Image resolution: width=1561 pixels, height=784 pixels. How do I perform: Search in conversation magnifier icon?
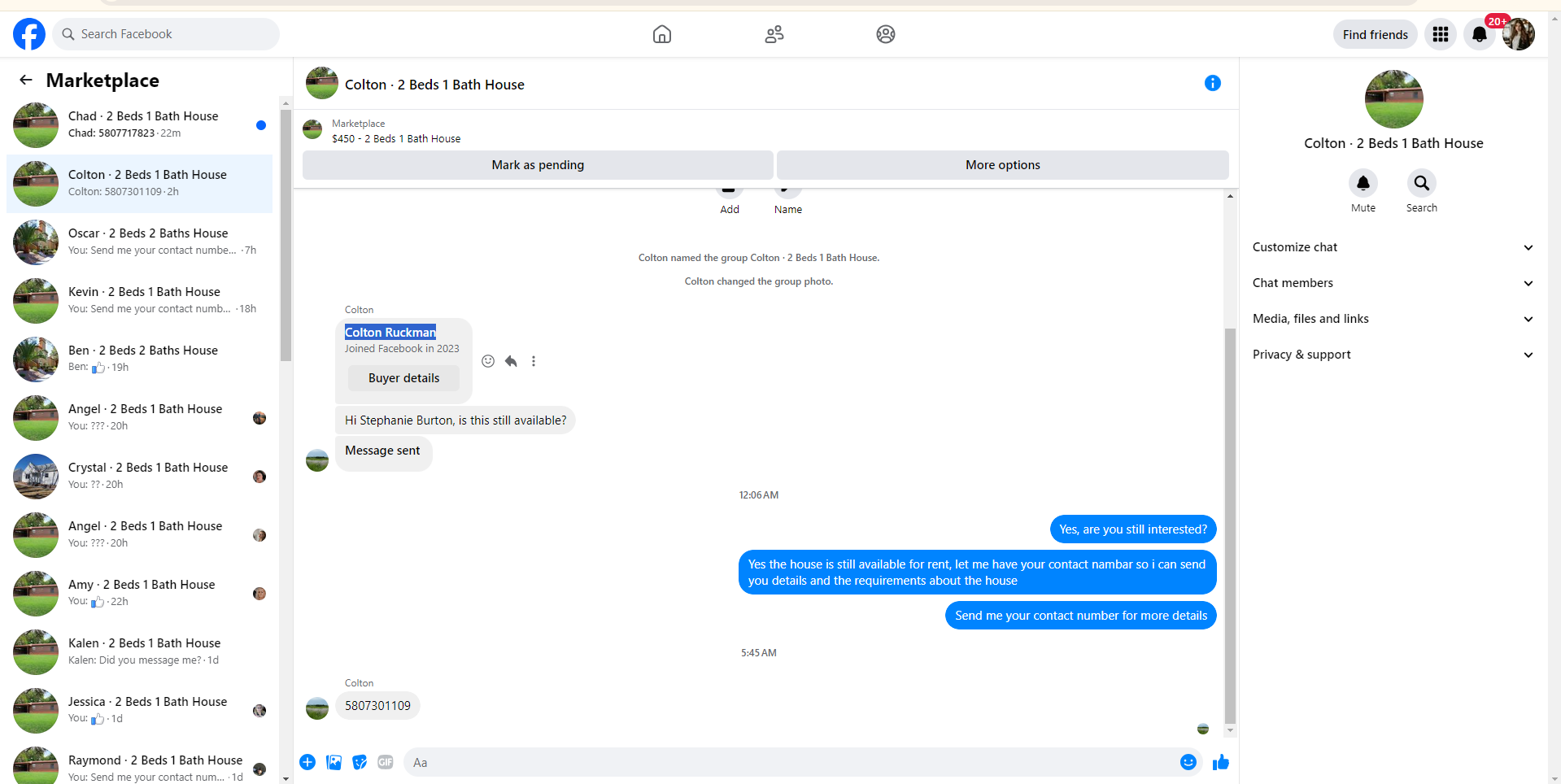pyautogui.click(x=1422, y=183)
